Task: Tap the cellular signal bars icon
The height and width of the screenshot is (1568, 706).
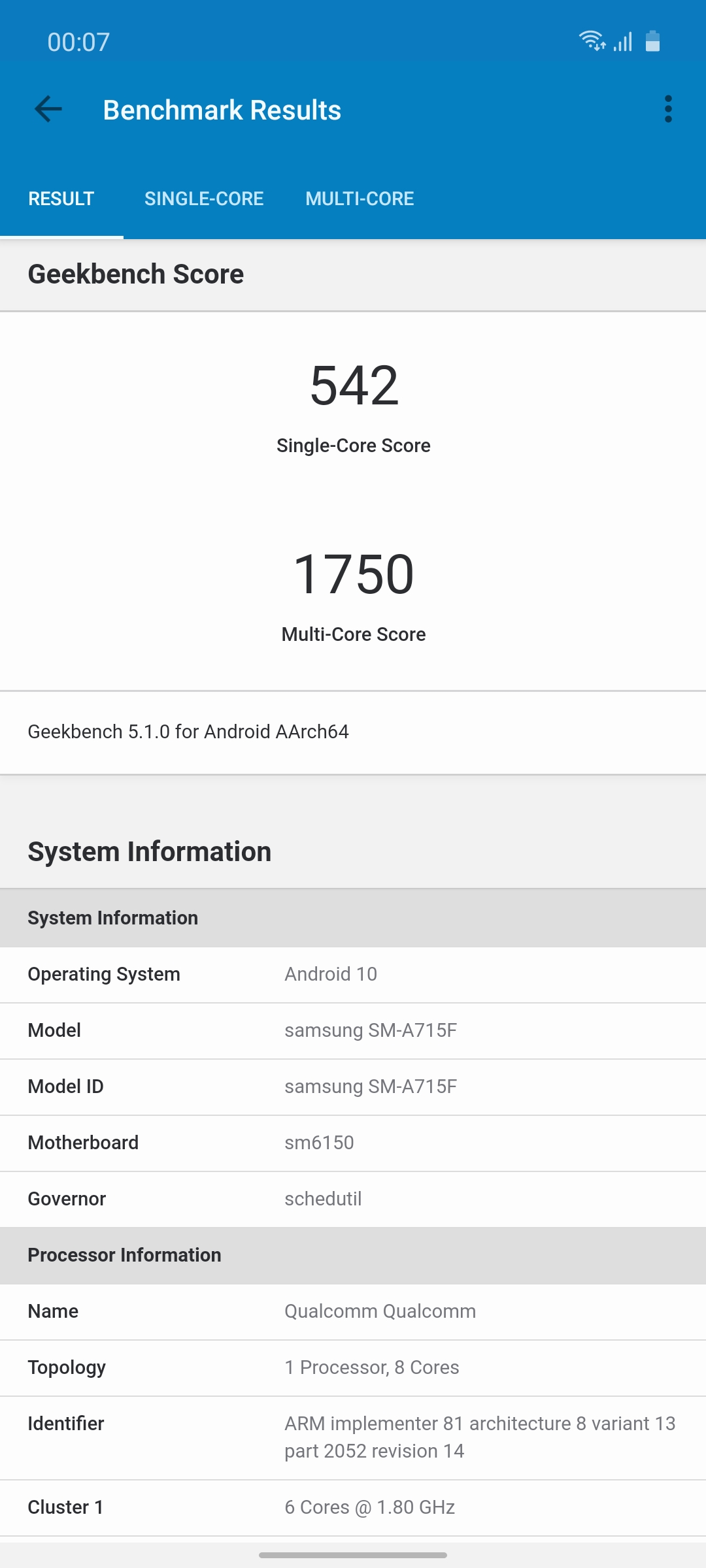Action: [623, 42]
